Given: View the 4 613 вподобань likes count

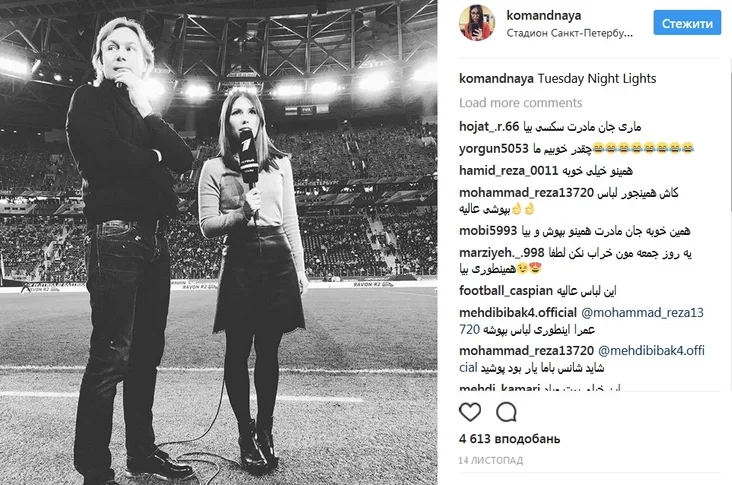Looking at the screenshot, I should click(x=509, y=439).
